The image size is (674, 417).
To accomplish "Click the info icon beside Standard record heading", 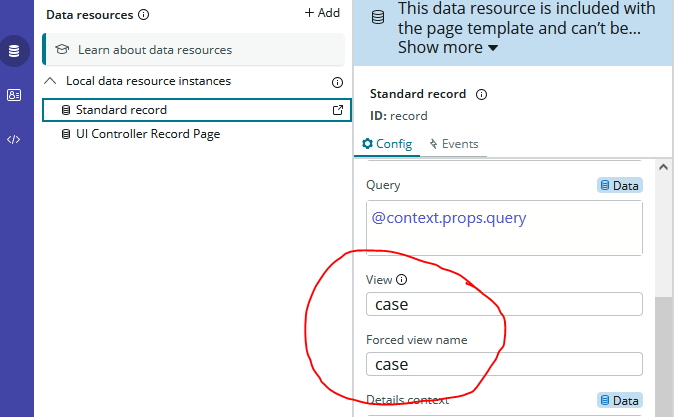I will tap(481, 95).
